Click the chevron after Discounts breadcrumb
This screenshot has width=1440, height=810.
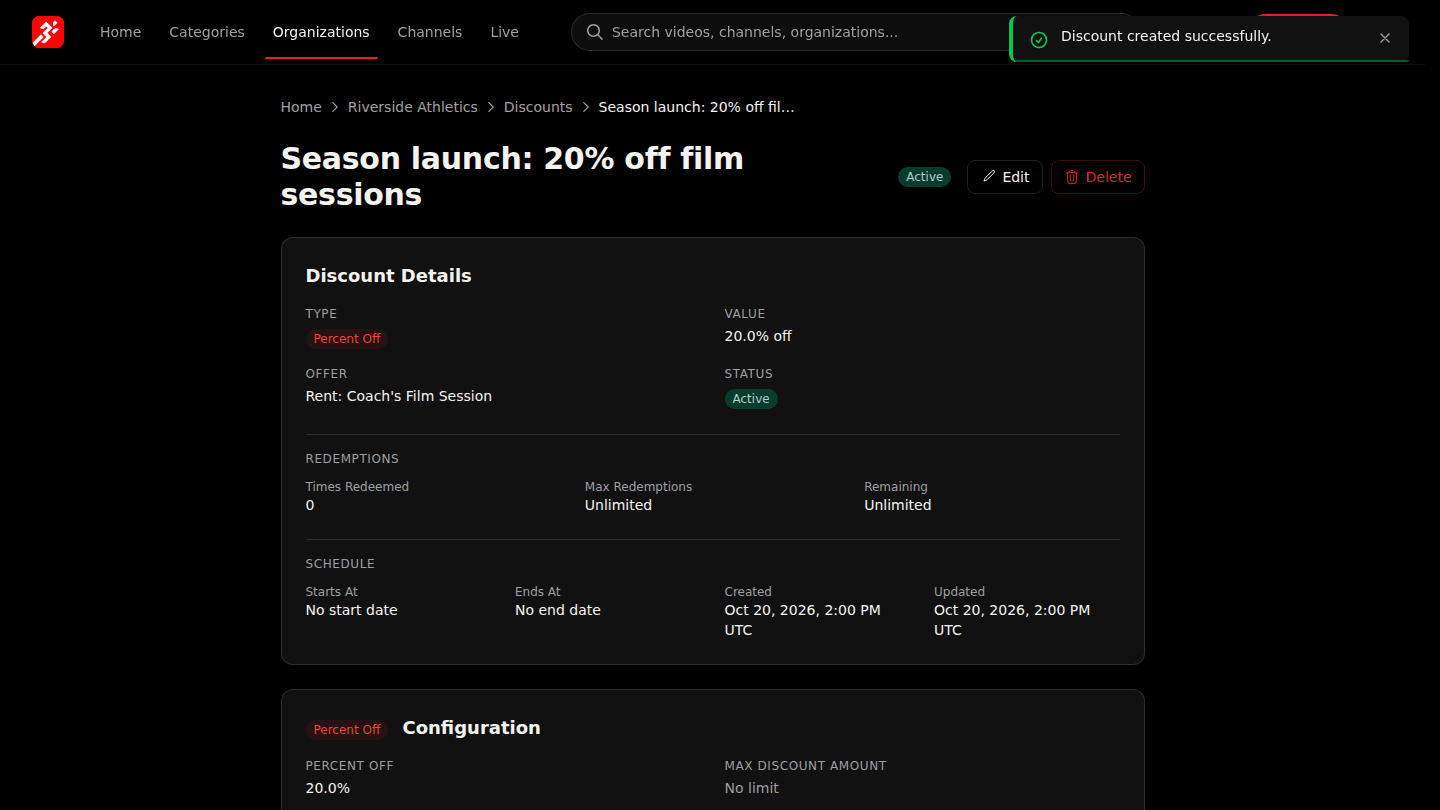[x=586, y=107]
